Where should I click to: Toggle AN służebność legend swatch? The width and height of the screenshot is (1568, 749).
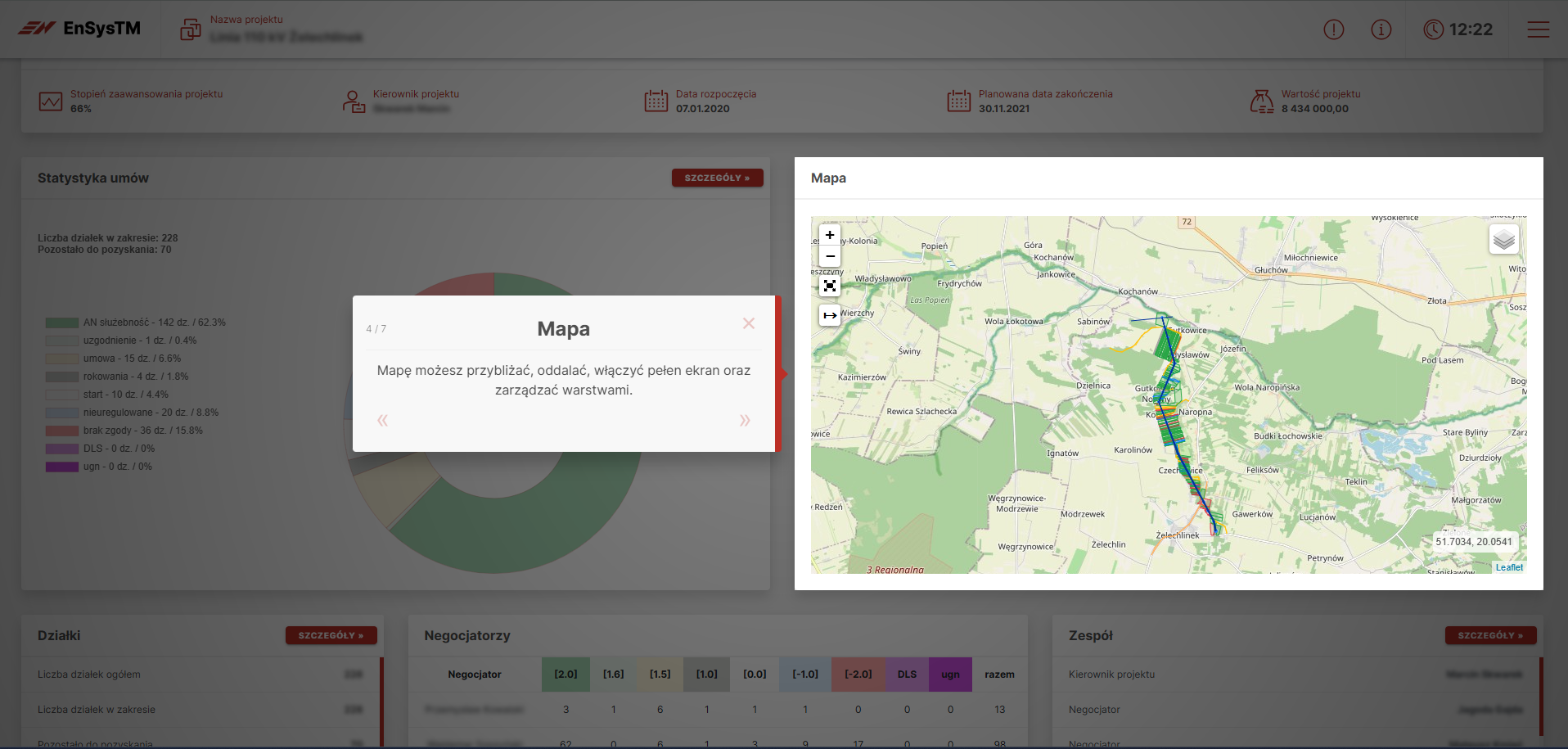[x=62, y=323]
